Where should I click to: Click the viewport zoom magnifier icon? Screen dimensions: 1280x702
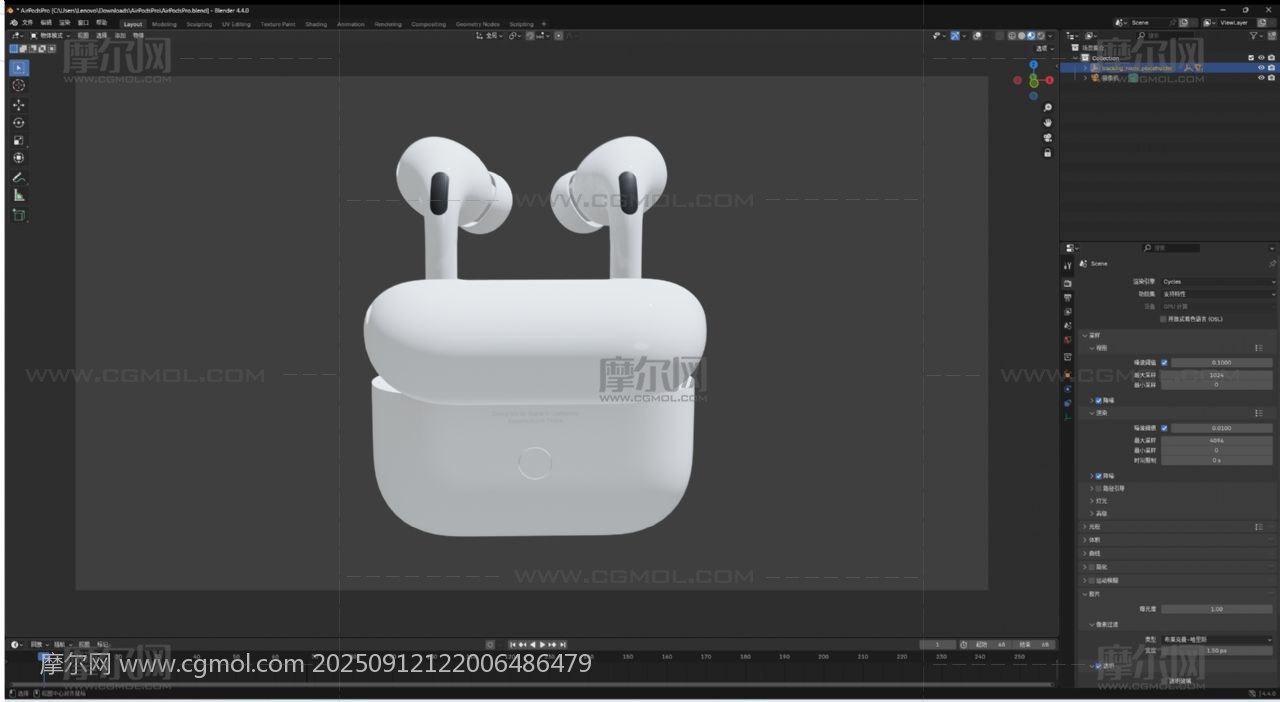(x=1047, y=108)
